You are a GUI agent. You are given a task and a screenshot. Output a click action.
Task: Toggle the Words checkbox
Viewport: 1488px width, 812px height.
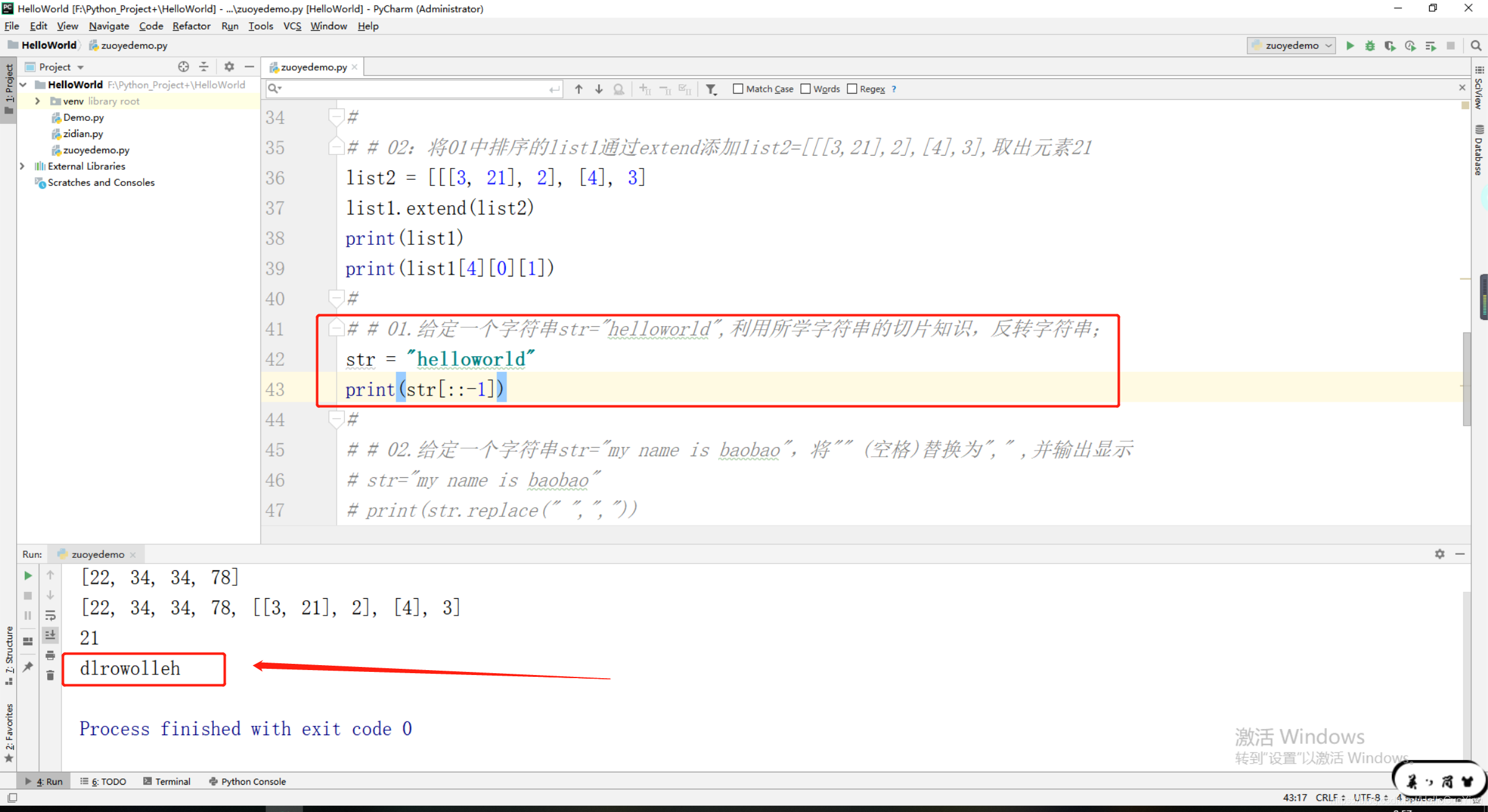click(805, 89)
